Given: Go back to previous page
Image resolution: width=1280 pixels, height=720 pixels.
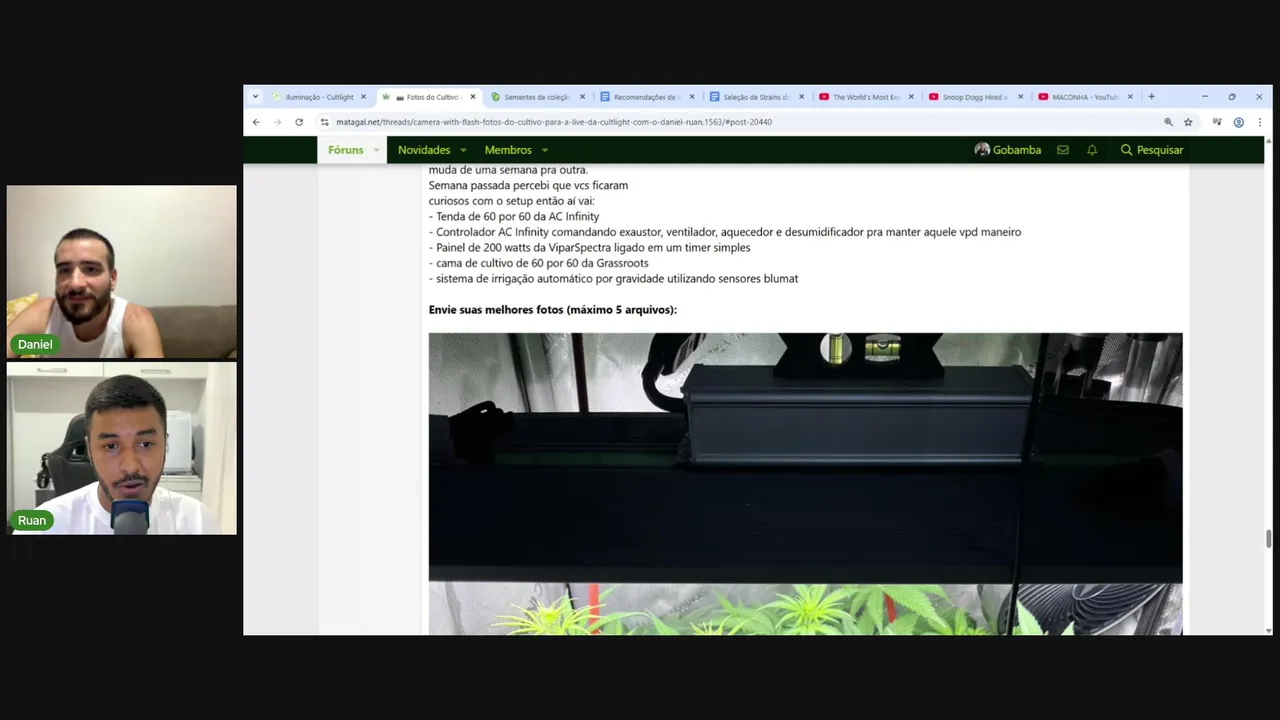Looking at the screenshot, I should (256, 122).
